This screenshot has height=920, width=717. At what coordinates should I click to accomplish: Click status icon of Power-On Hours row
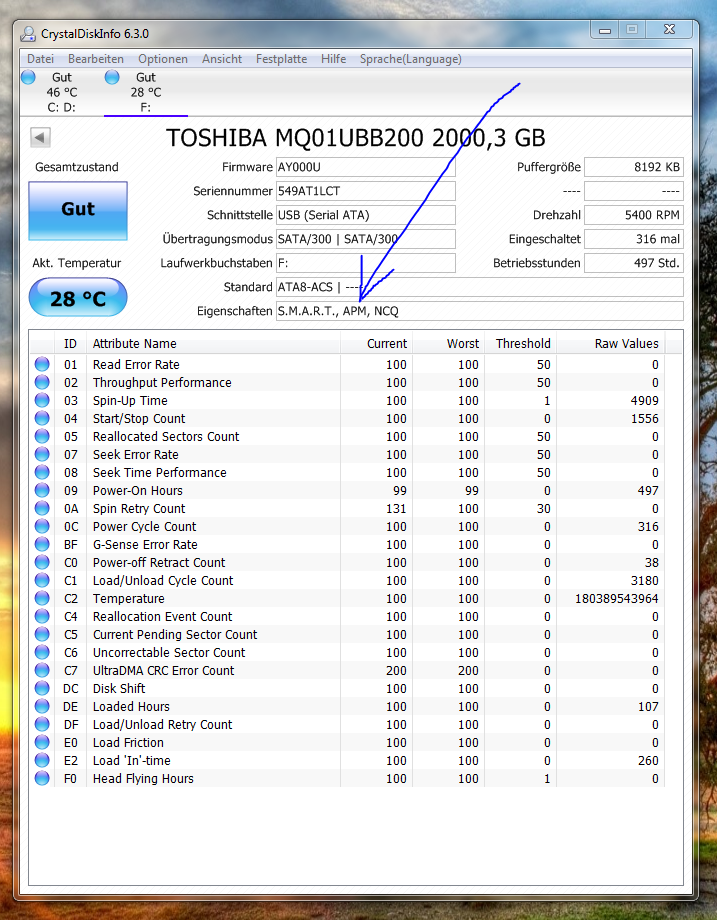click(x=42, y=491)
